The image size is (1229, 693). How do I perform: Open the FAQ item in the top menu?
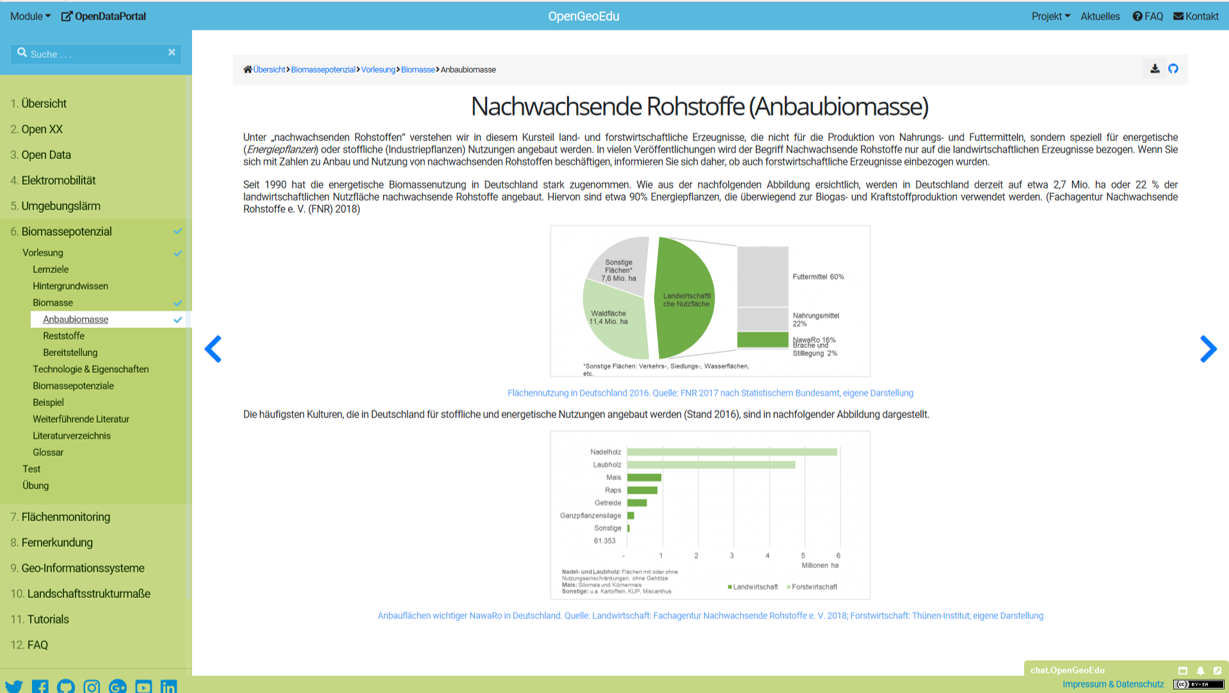(1147, 15)
